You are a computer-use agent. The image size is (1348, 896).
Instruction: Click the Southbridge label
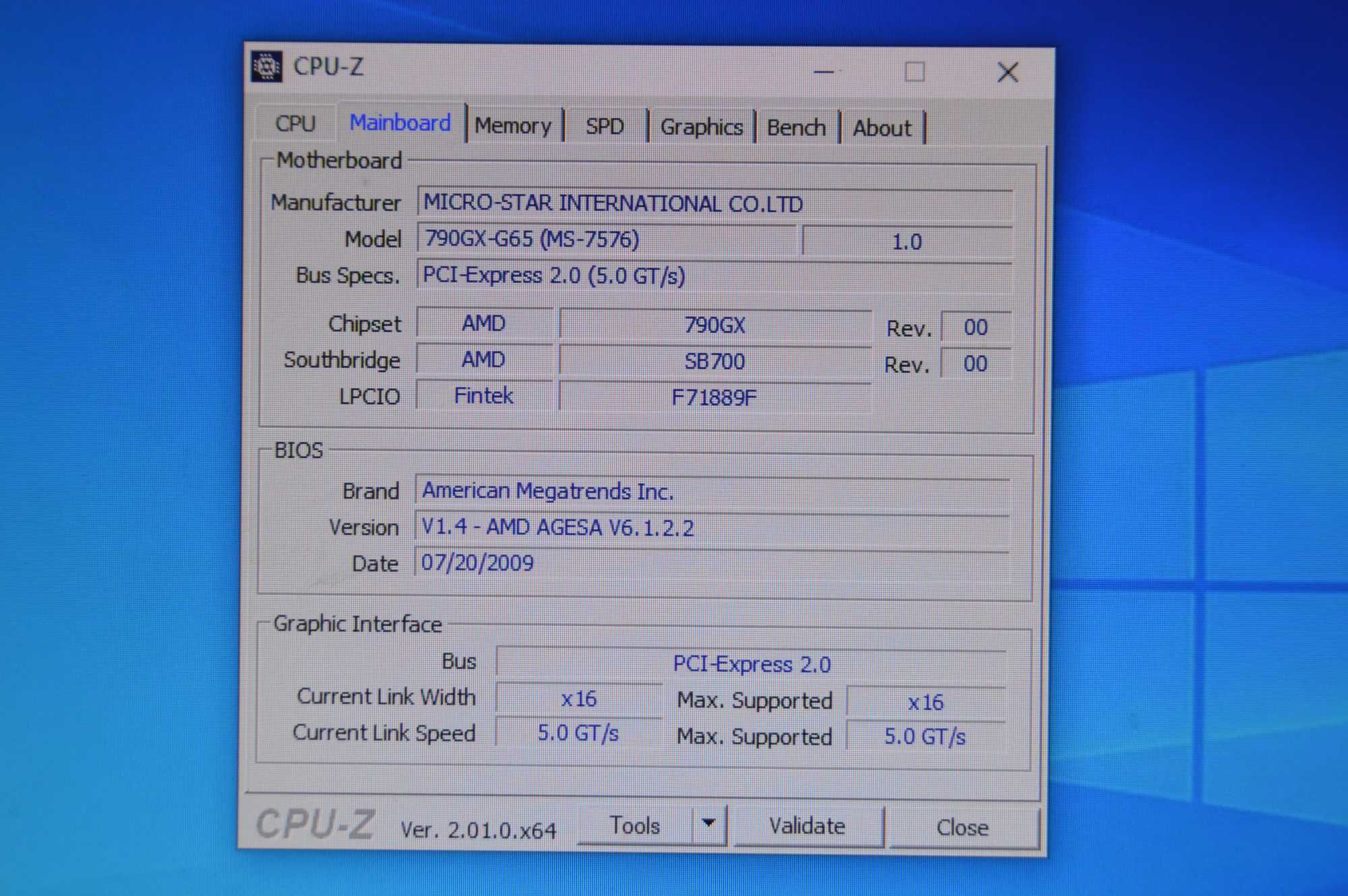(x=342, y=360)
